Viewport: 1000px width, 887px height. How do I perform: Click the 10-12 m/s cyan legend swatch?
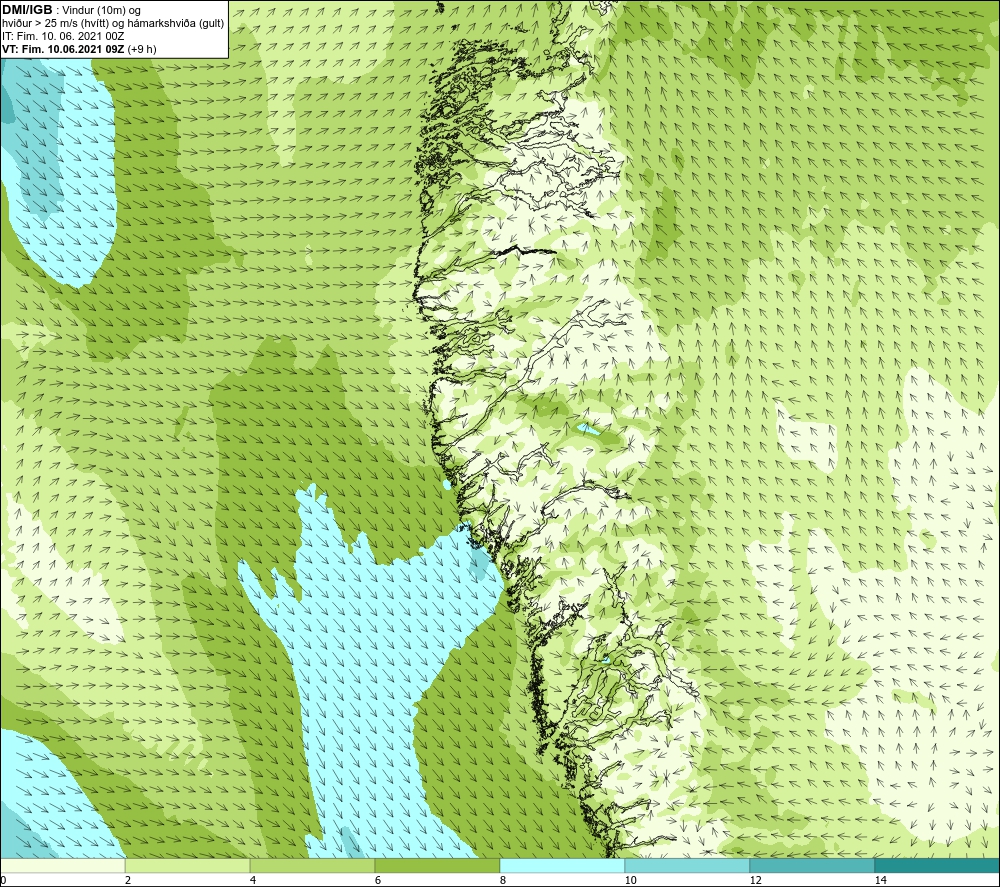pyautogui.click(x=687, y=866)
